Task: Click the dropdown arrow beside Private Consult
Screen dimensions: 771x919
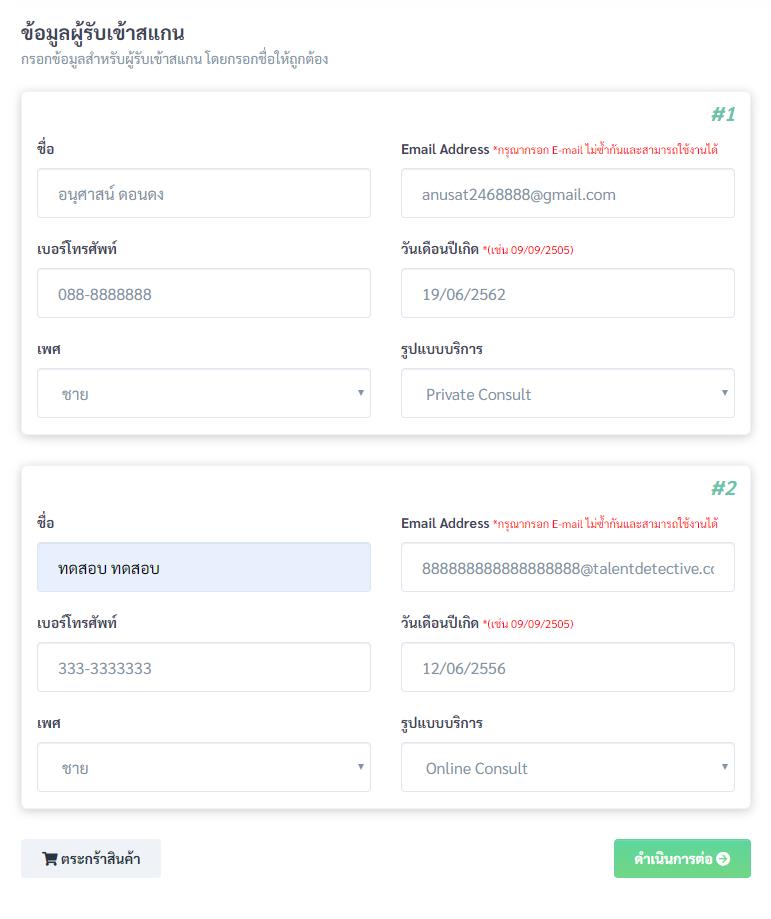Action: coord(725,393)
